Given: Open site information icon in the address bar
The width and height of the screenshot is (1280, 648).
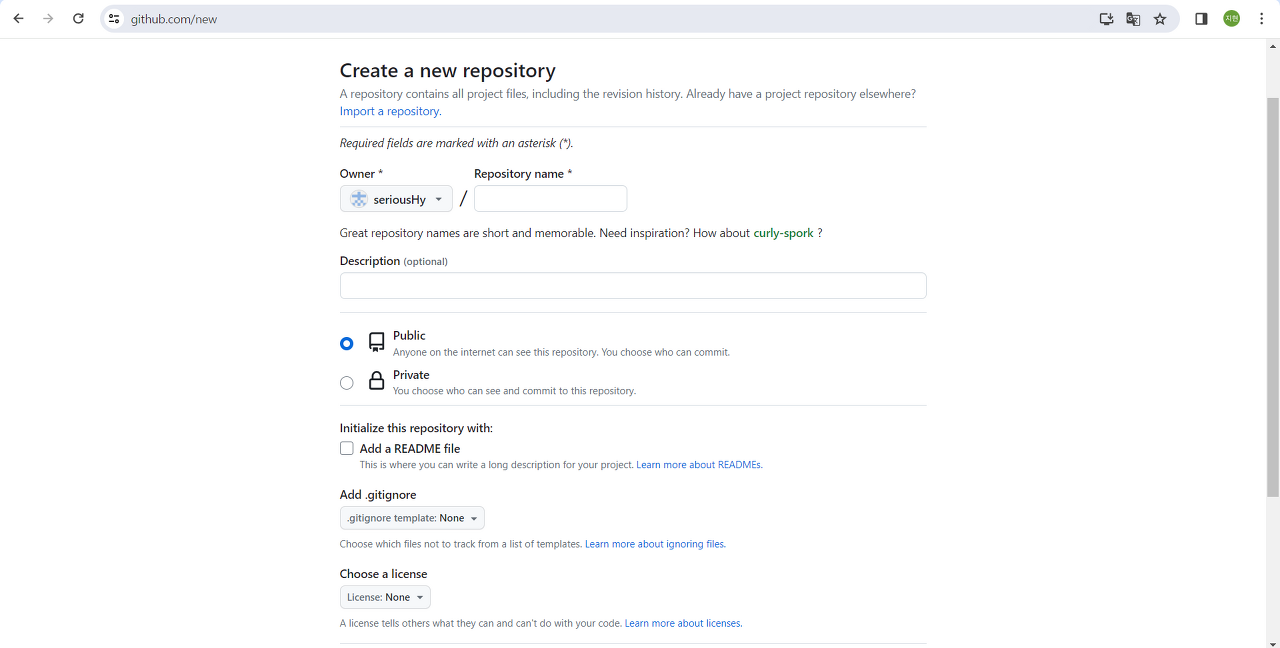Looking at the screenshot, I should [x=114, y=19].
